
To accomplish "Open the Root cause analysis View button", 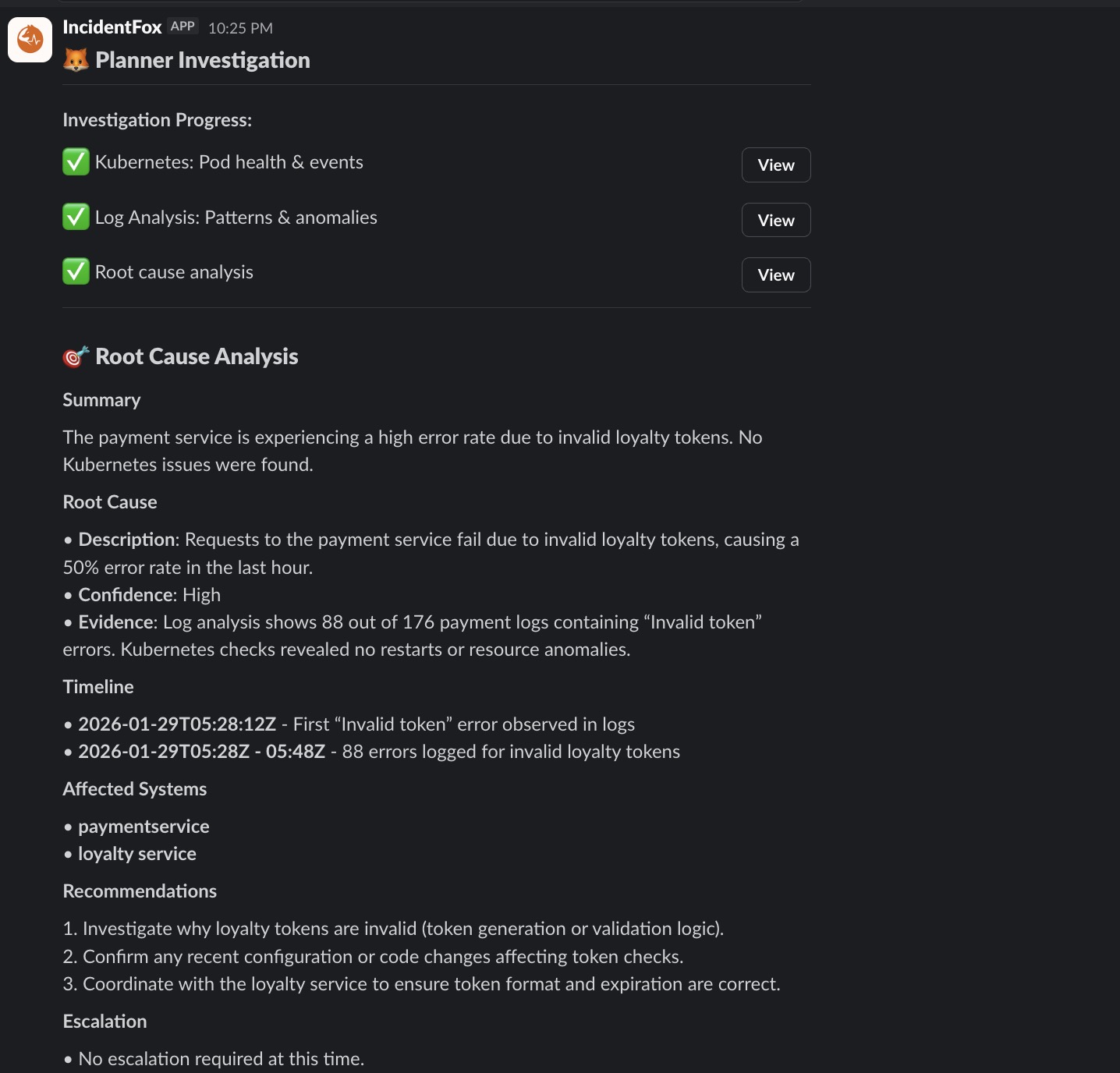I will [x=775, y=275].
